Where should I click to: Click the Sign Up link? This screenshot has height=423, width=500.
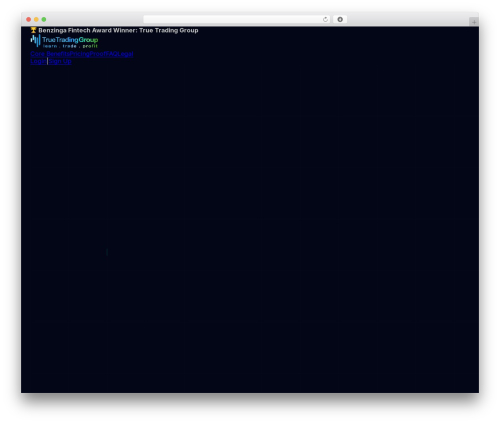[60, 61]
